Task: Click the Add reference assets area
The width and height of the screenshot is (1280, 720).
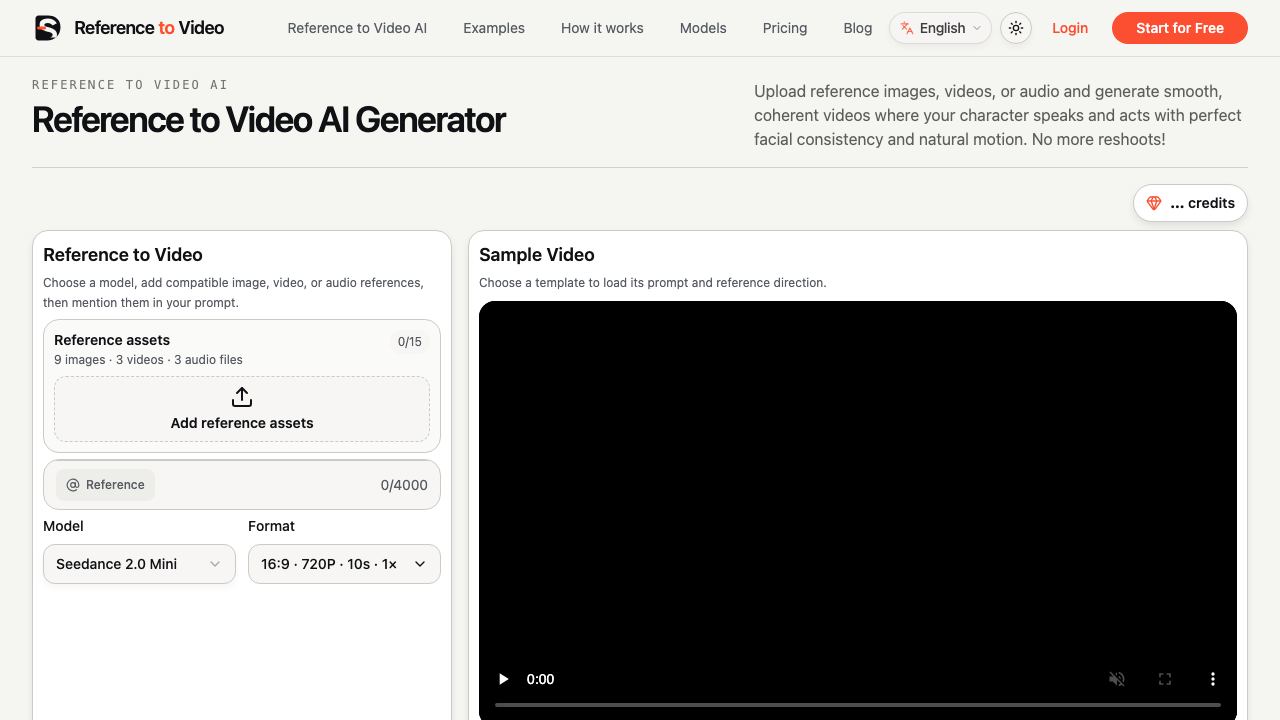Action: 242,409
